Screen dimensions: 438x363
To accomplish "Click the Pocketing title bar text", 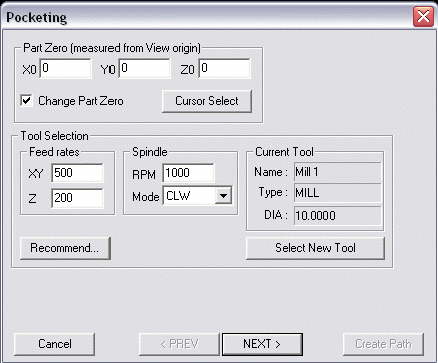I will click(x=37, y=17).
